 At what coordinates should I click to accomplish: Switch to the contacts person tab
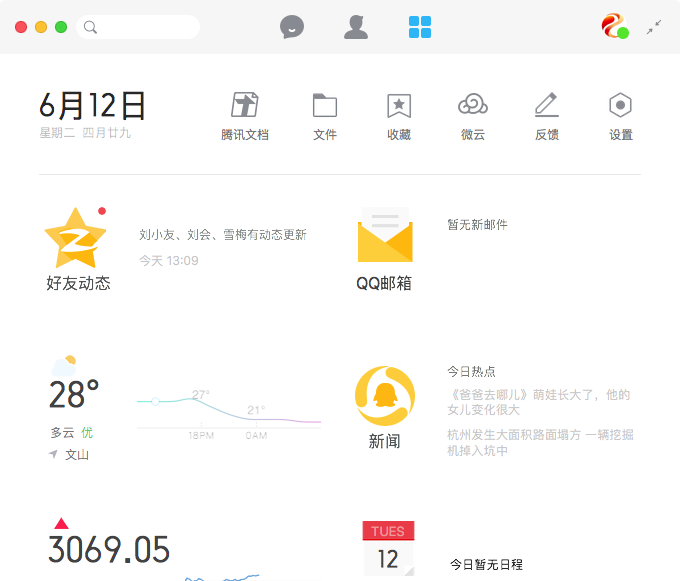tap(356, 27)
